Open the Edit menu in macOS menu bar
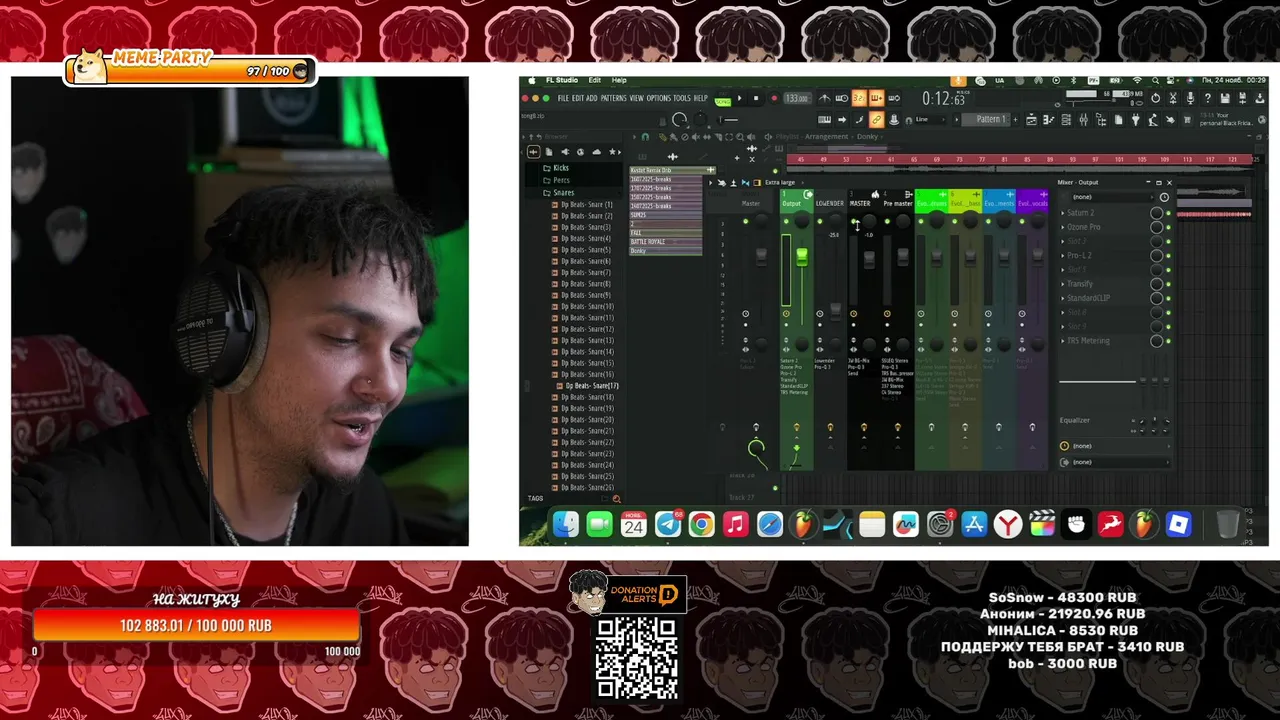Image resolution: width=1280 pixels, height=720 pixels. point(595,80)
